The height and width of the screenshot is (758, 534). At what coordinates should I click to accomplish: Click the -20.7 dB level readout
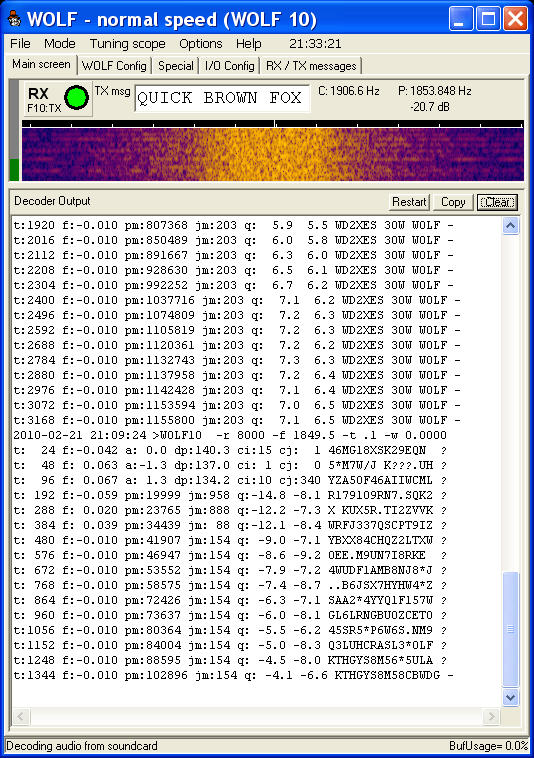click(430, 106)
